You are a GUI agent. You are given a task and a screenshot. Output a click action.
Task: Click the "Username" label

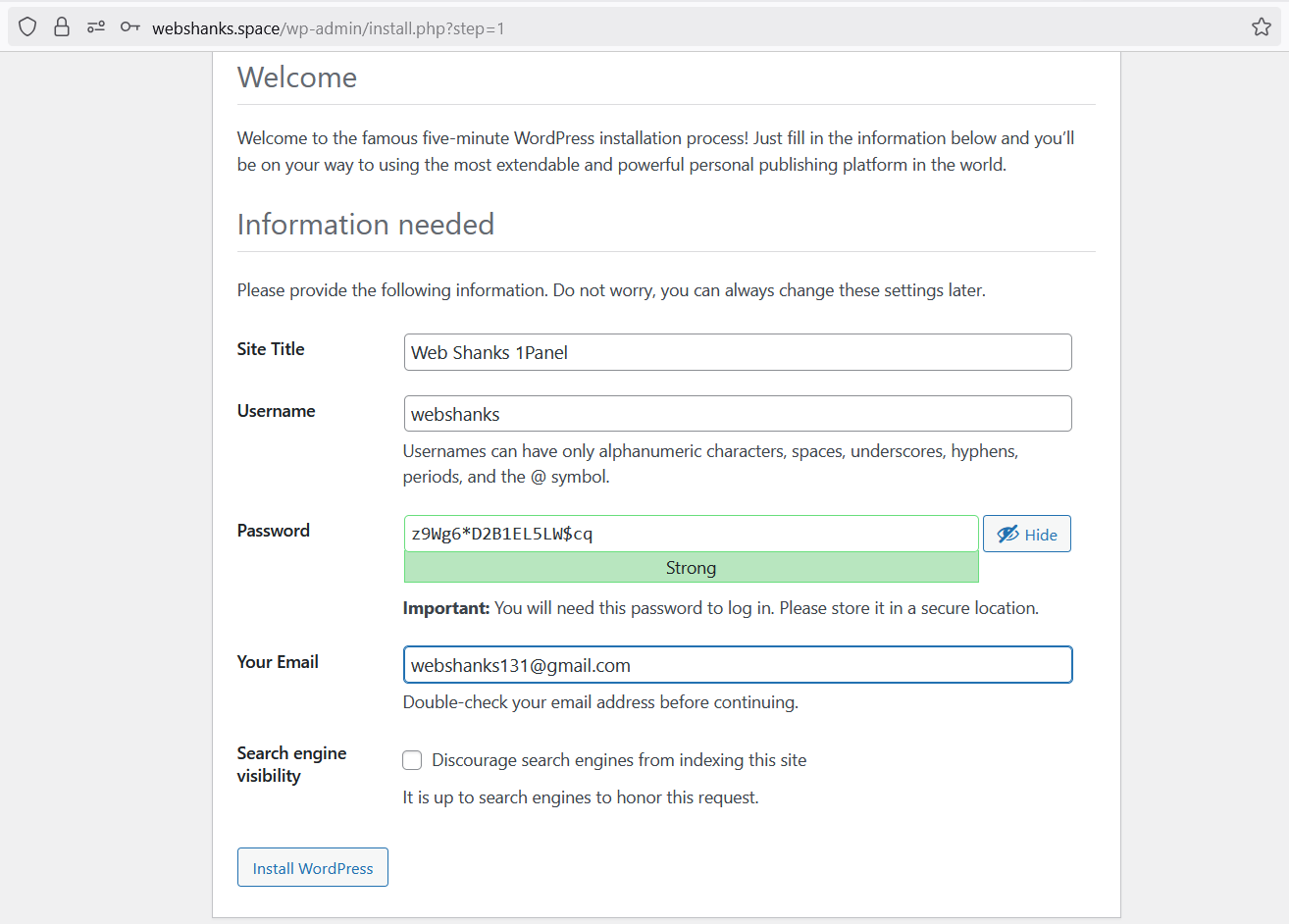(x=276, y=411)
